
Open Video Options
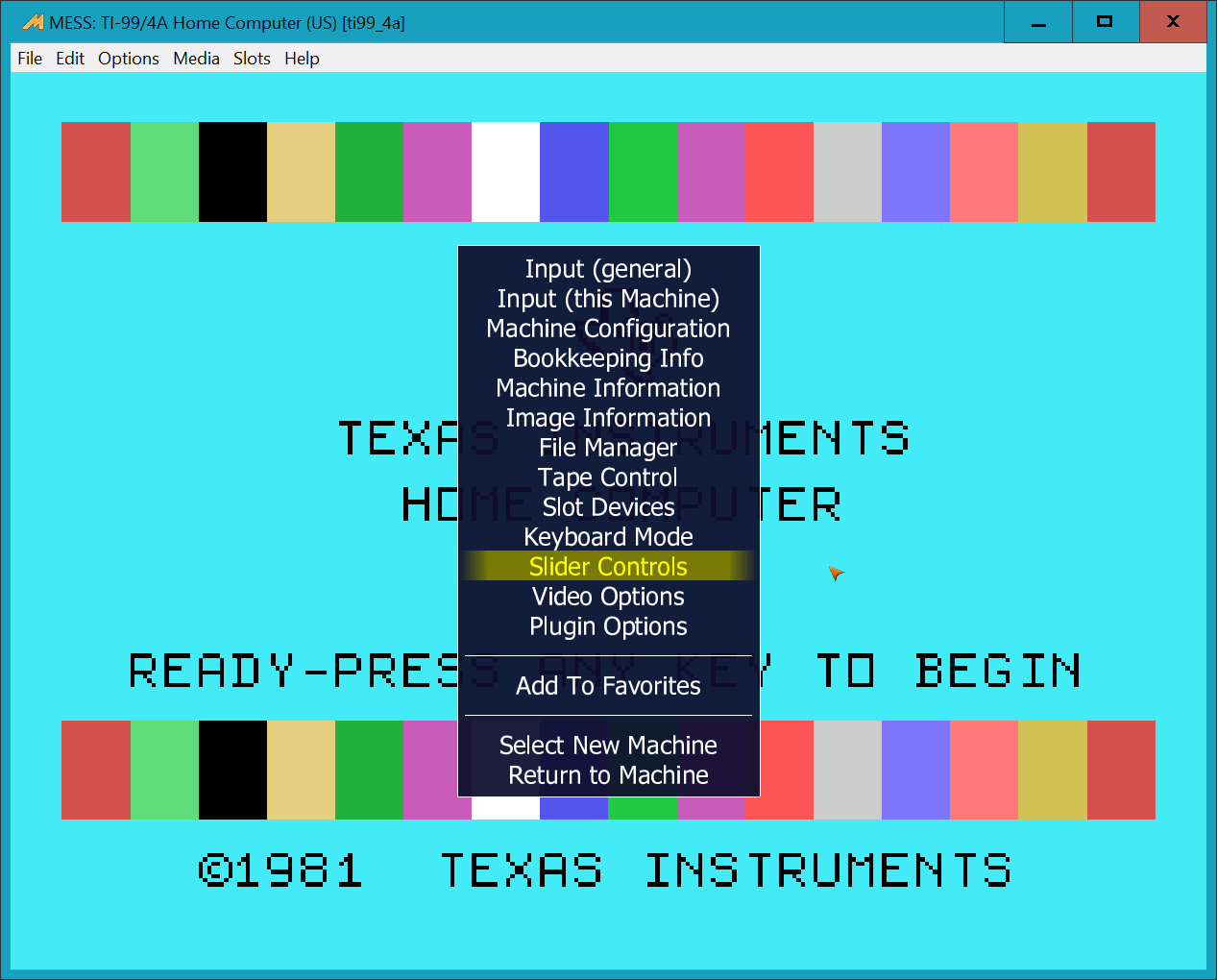tap(608, 597)
